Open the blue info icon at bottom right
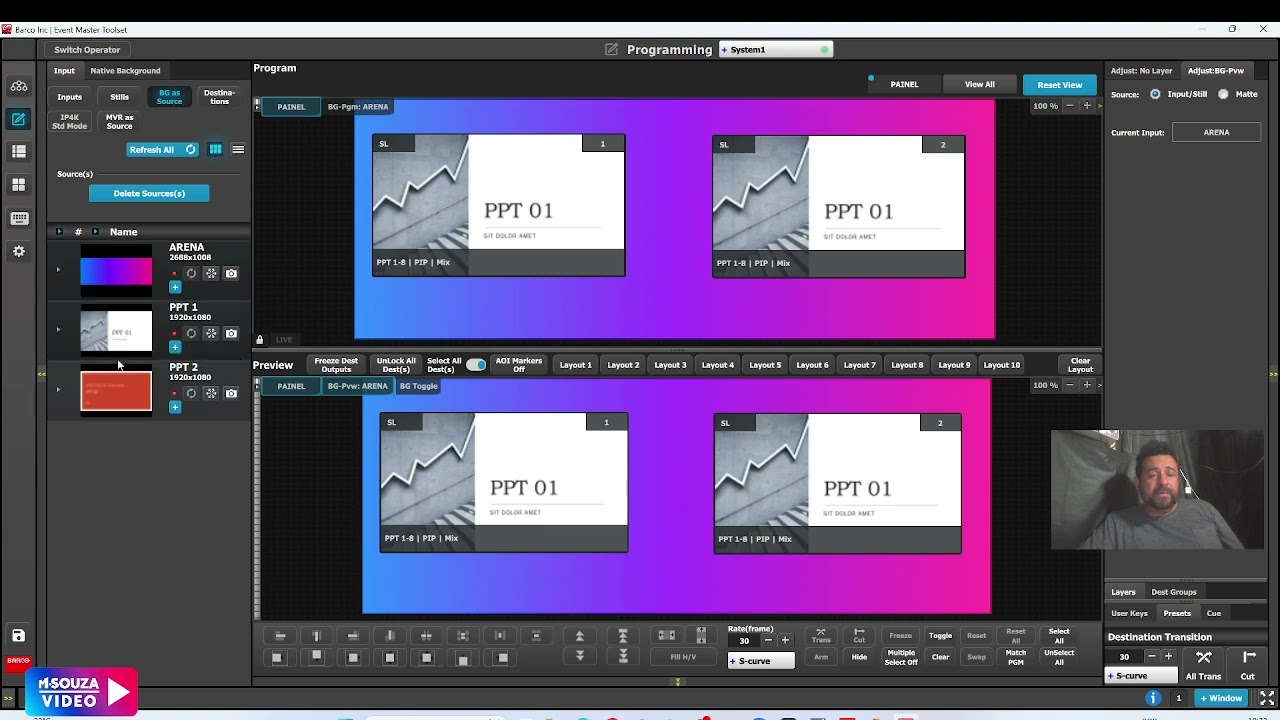 click(1153, 698)
